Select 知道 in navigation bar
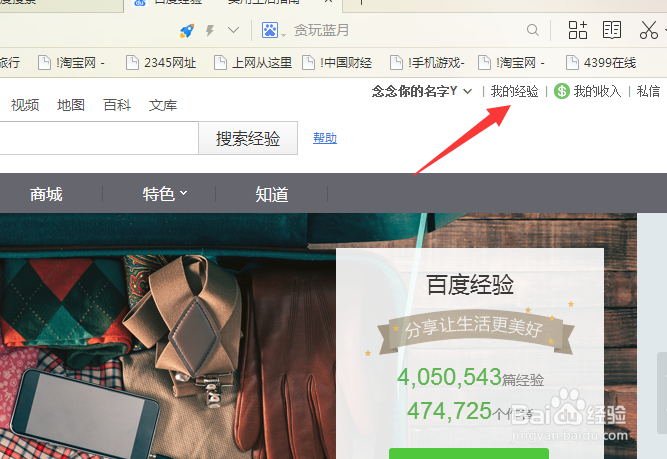Image resolution: width=667 pixels, height=459 pixels. pyautogui.click(x=272, y=194)
